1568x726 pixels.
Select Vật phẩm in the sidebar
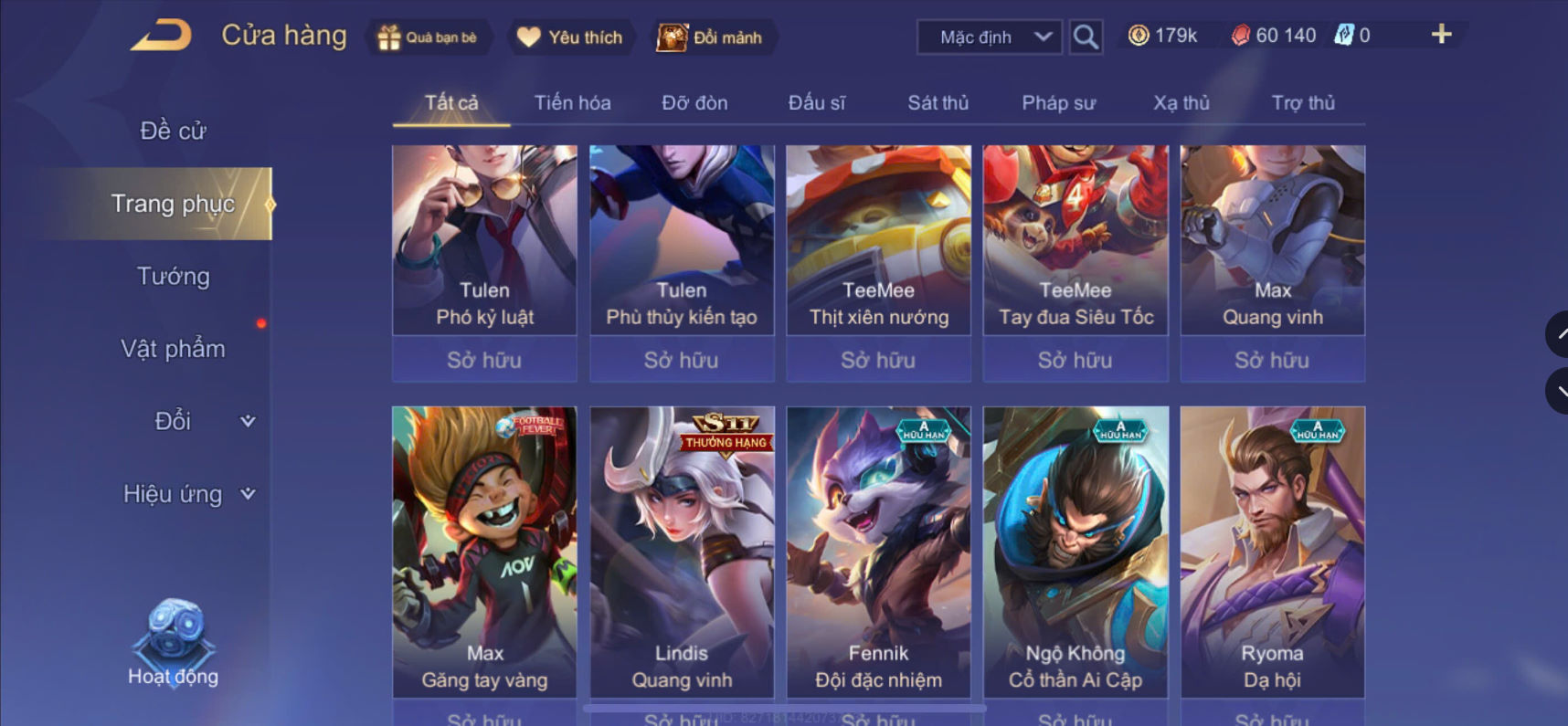click(173, 349)
